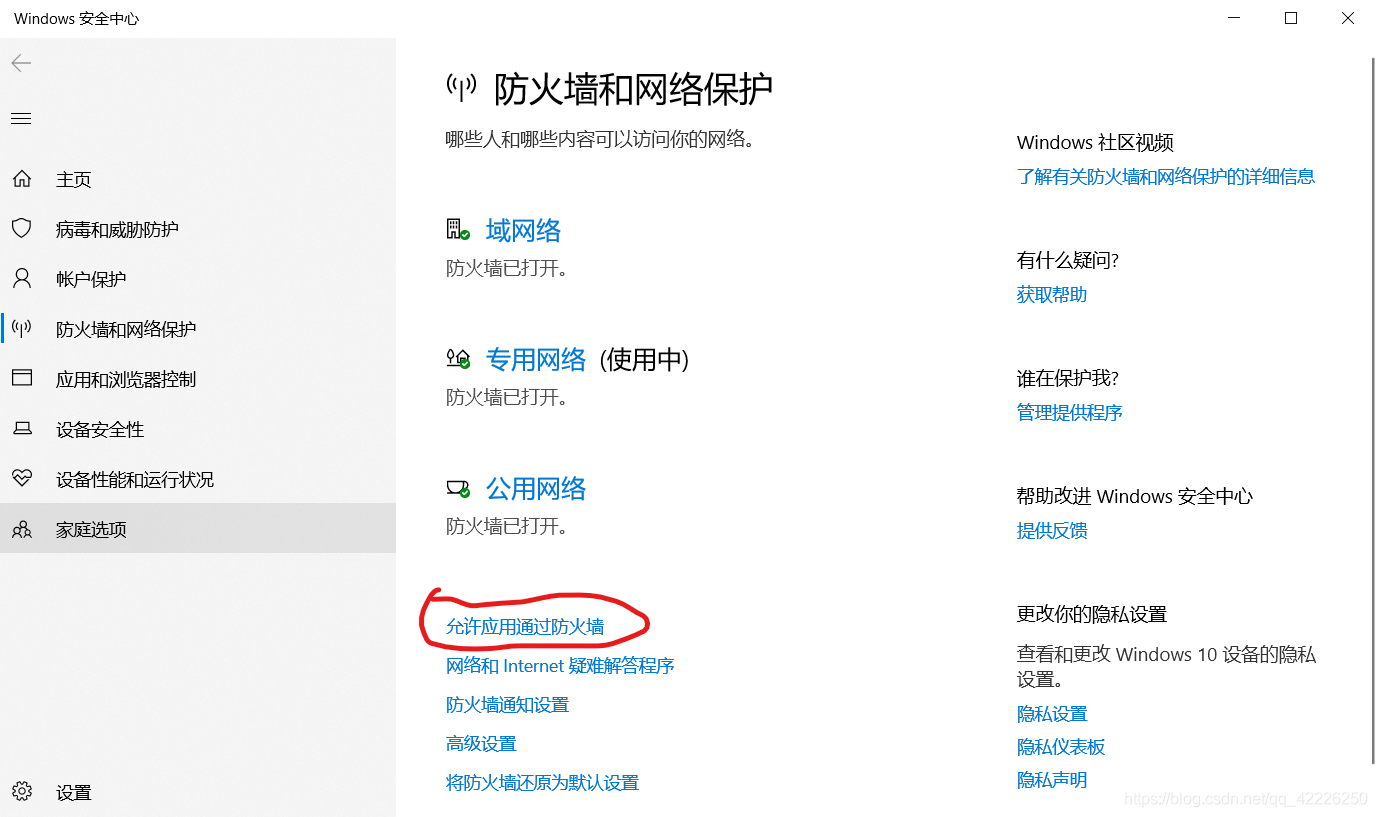Open the 域网络 link
1377x817 pixels.
[x=523, y=231]
